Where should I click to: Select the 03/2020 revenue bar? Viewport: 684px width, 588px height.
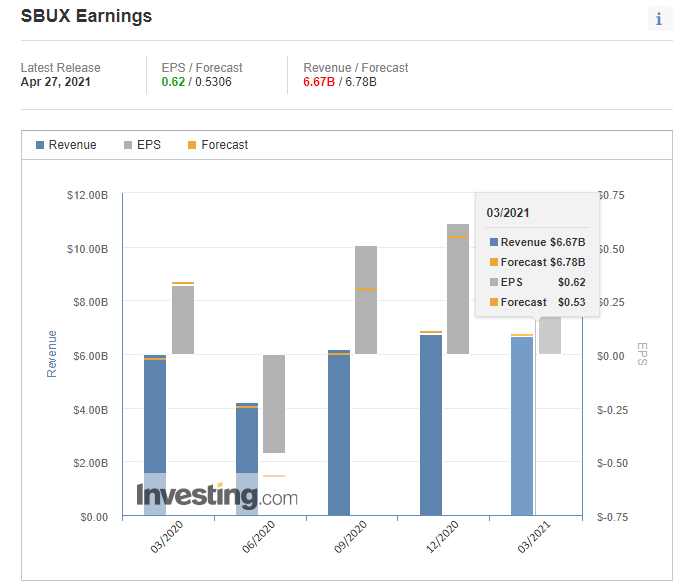[x=155, y=435]
